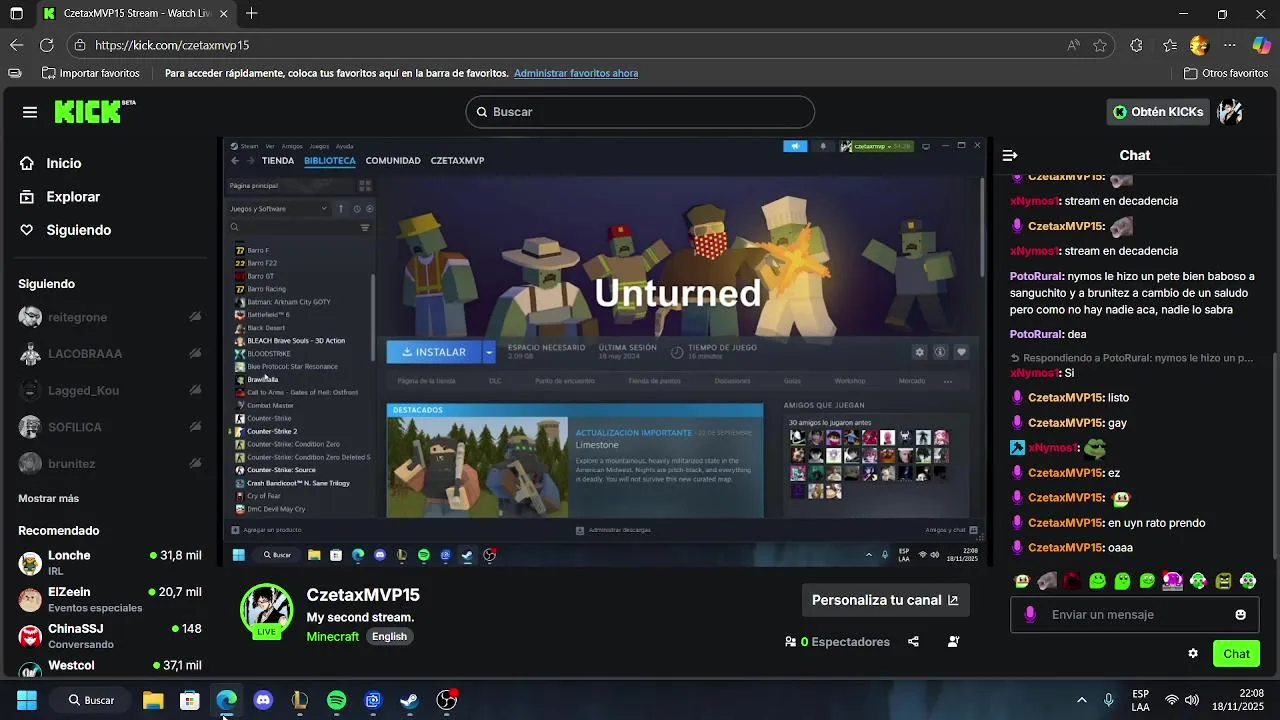Open Edge Copilot icon
The height and width of the screenshot is (720, 1280).
tap(1261, 45)
